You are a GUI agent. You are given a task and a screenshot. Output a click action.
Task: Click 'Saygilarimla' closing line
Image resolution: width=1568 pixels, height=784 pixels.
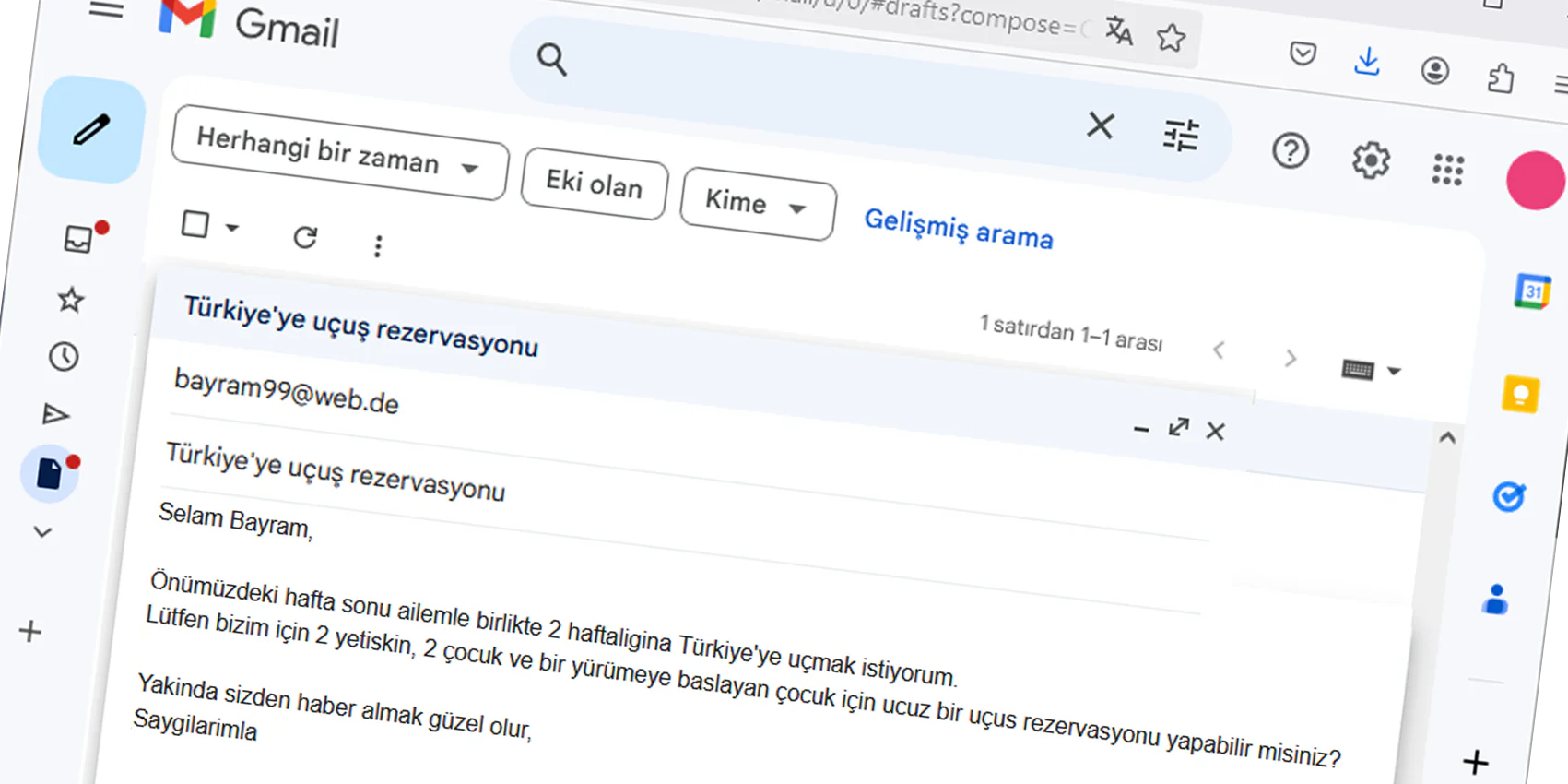(x=195, y=724)
